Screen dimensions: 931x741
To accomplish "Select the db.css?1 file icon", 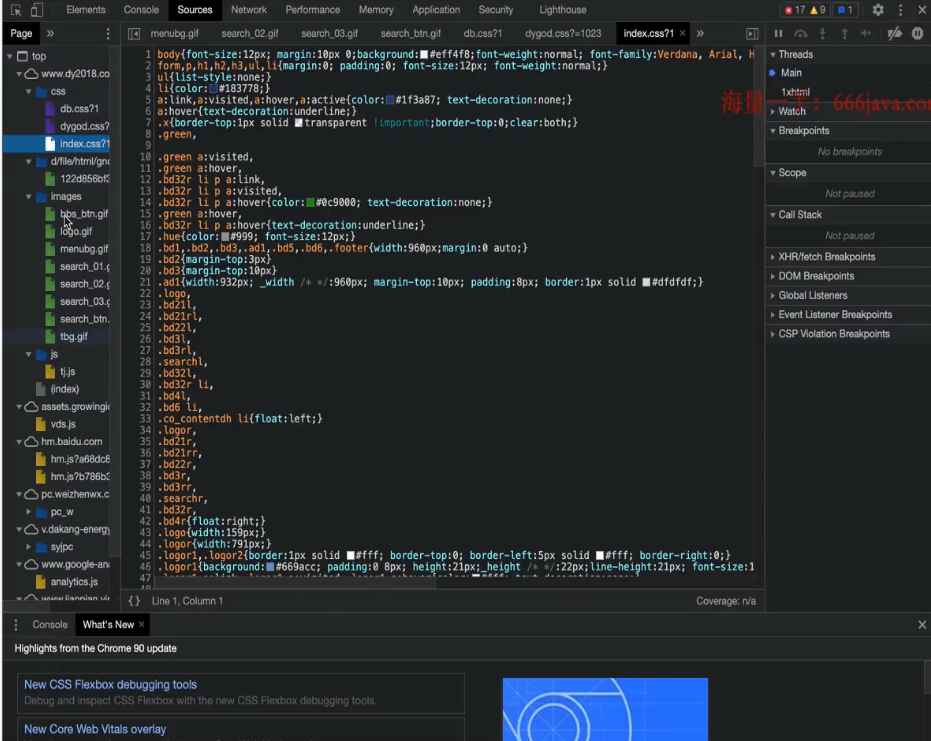I will 50,109.
